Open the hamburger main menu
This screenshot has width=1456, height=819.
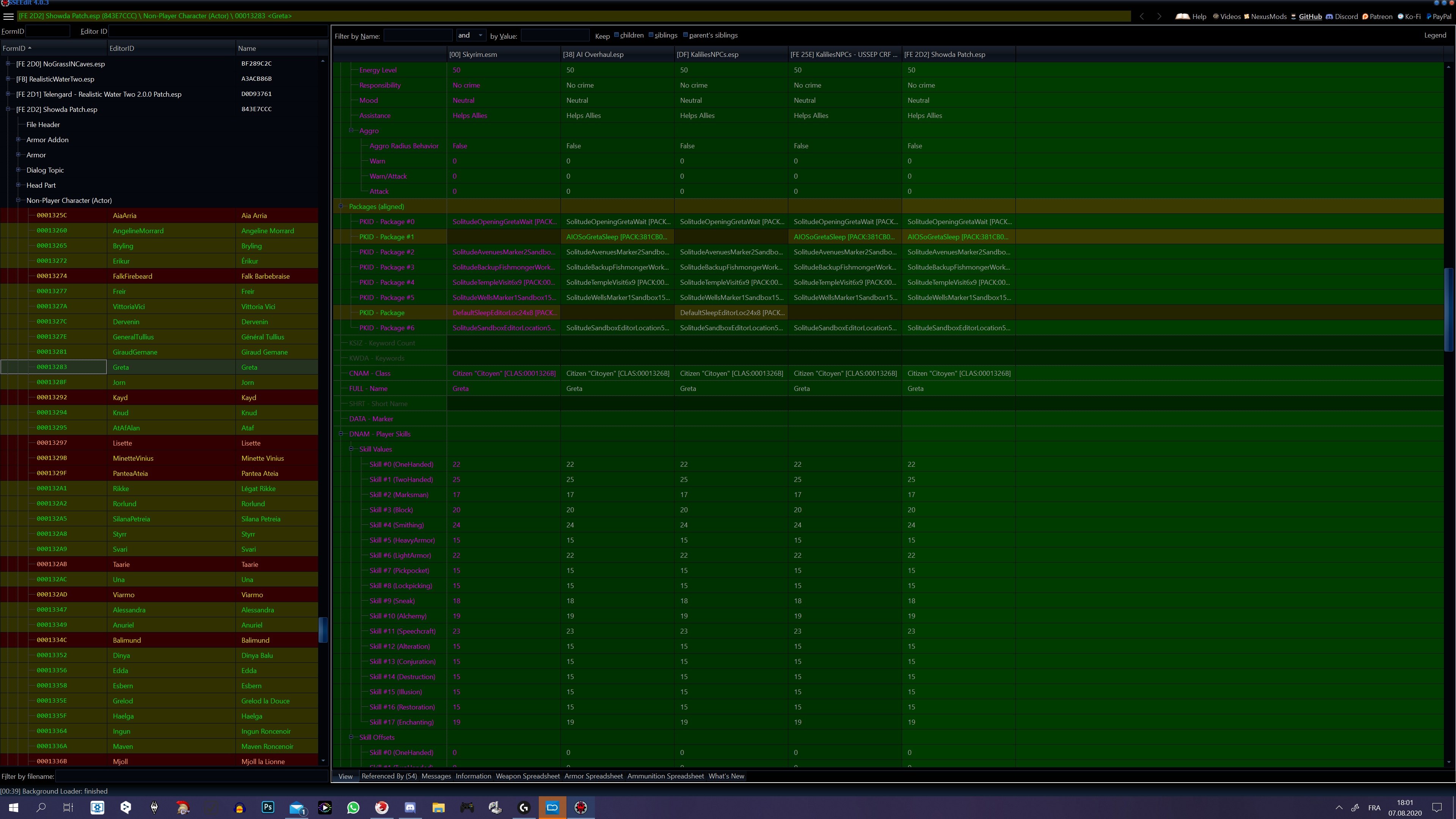coord(8,16)
